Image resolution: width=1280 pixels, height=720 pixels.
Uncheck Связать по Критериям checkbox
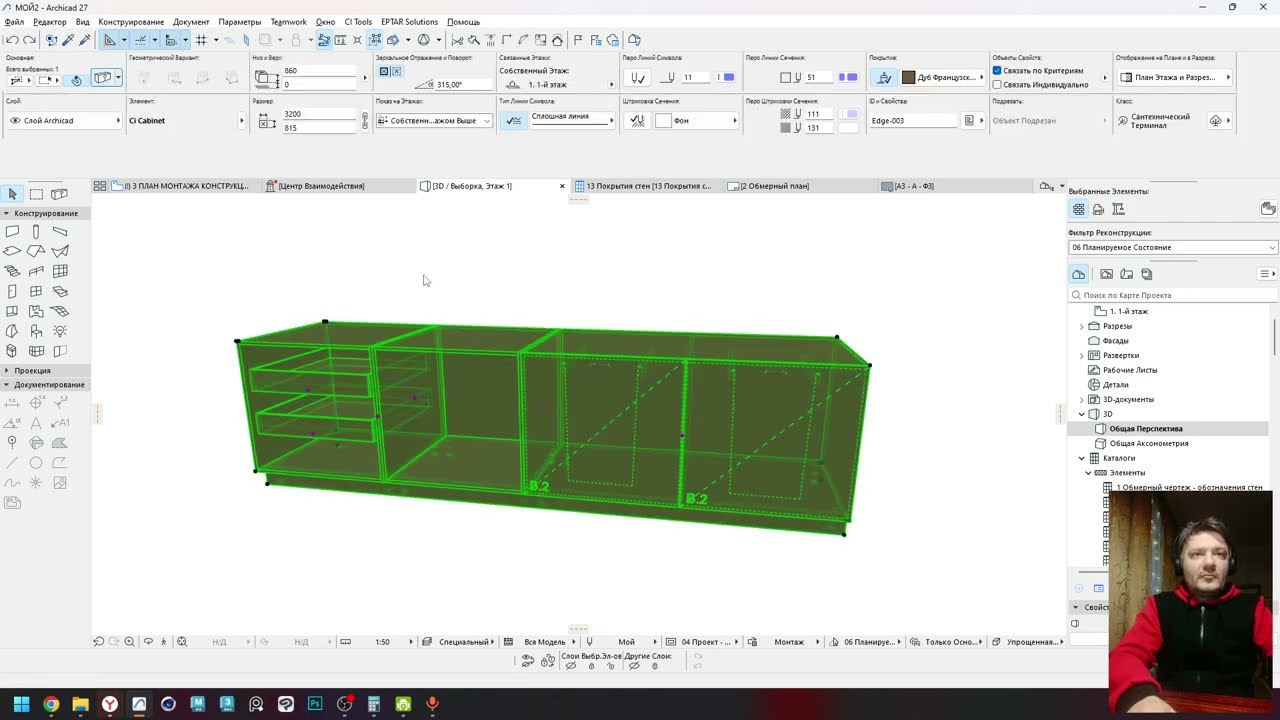(997, 71)
